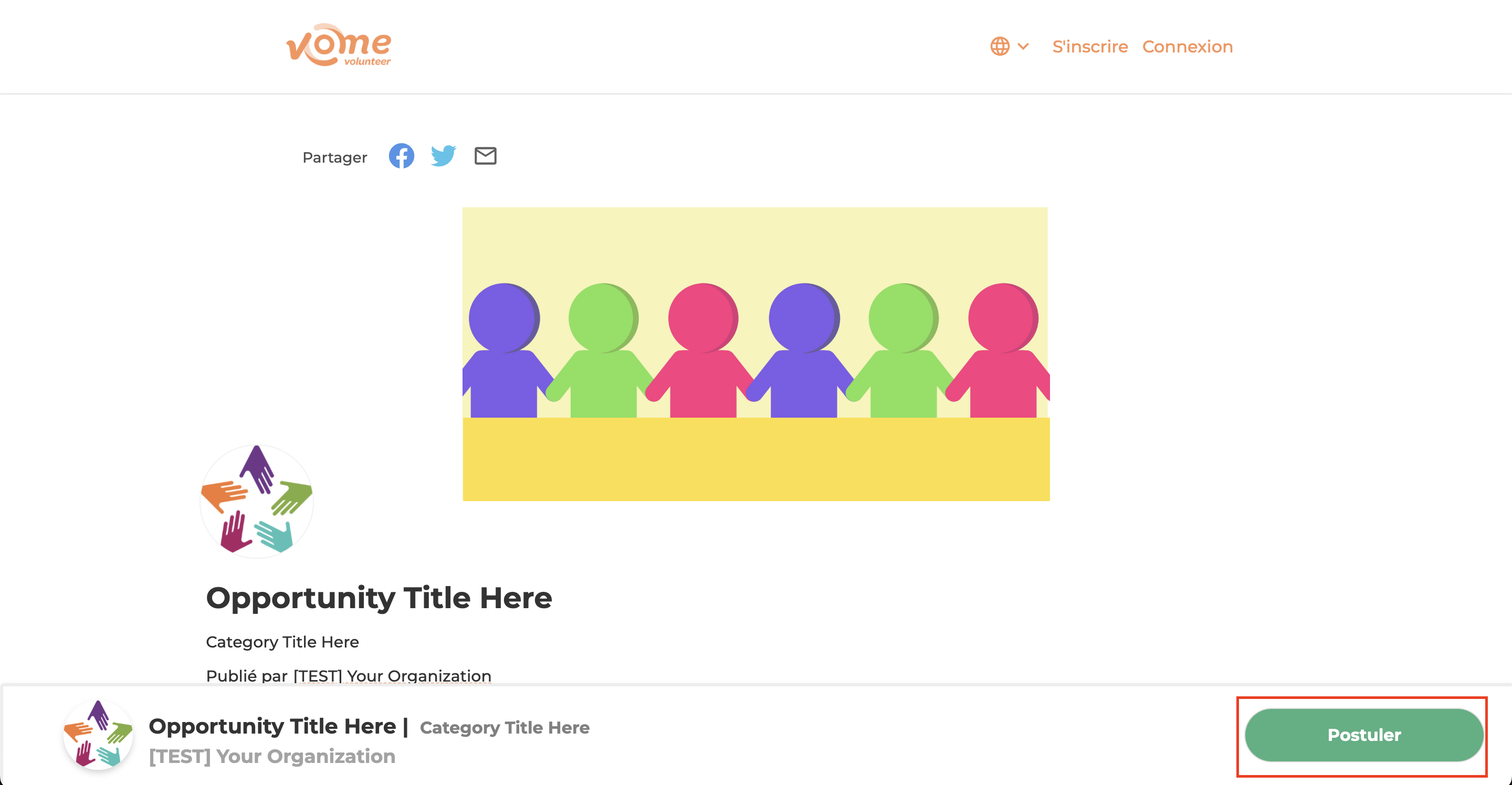The height and width of the screenshot is (785, 1512).
Task: Share the opportunity via email icon
Action: [x=486, y=156]
